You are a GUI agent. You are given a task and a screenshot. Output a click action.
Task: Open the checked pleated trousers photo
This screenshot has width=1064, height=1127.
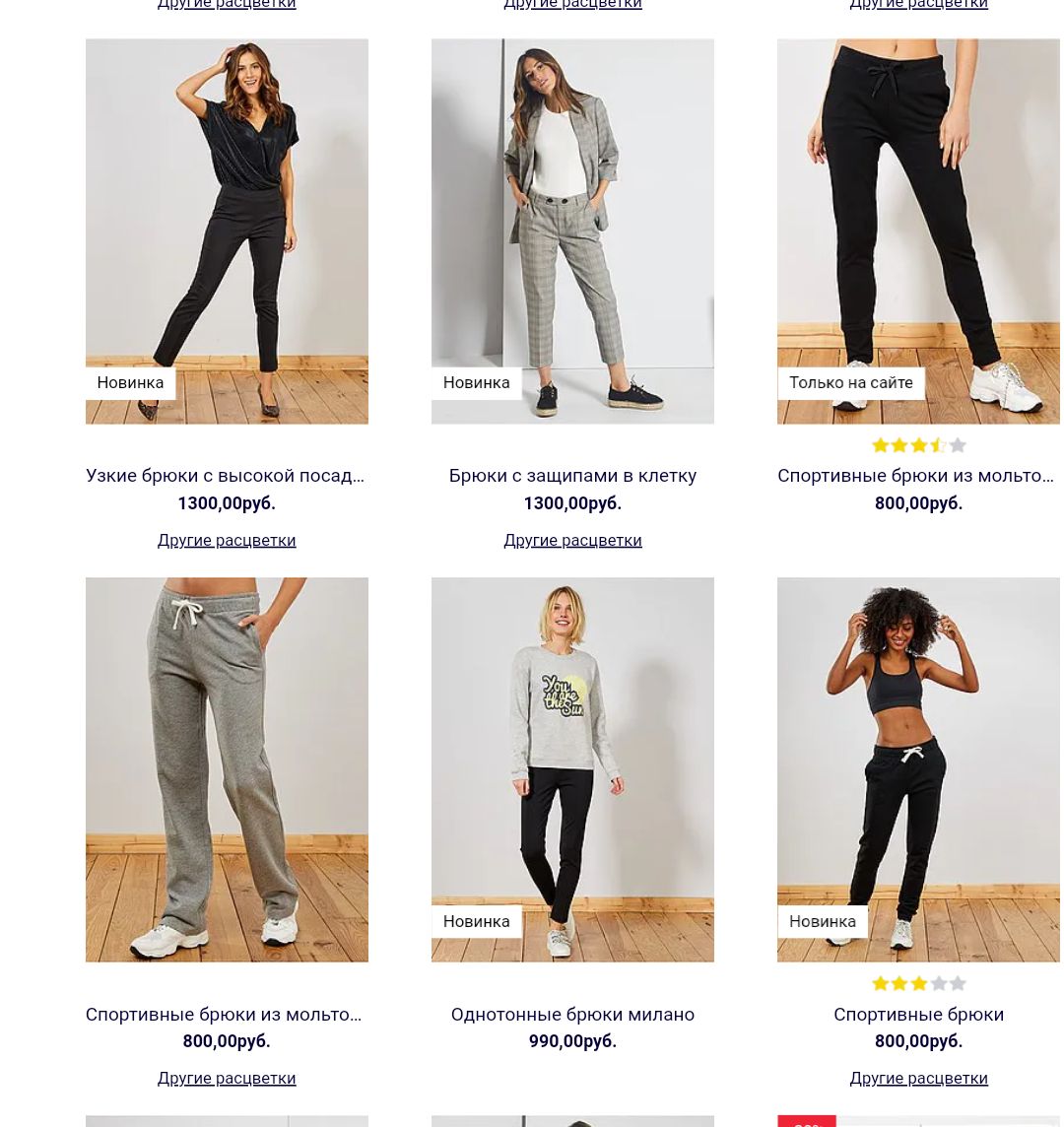[572, 231]
